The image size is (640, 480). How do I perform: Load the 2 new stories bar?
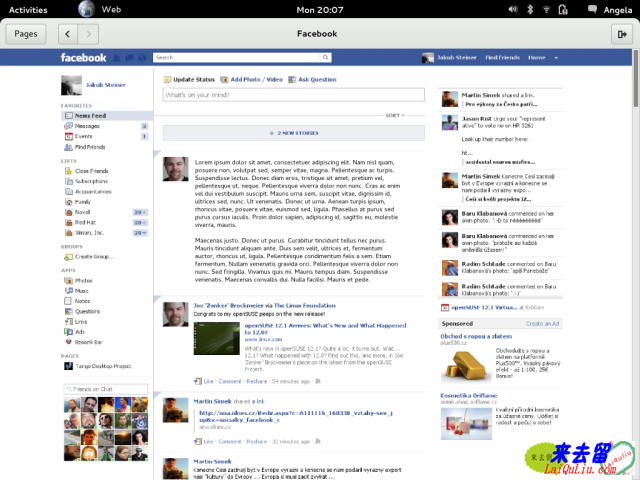pos(293,133)
